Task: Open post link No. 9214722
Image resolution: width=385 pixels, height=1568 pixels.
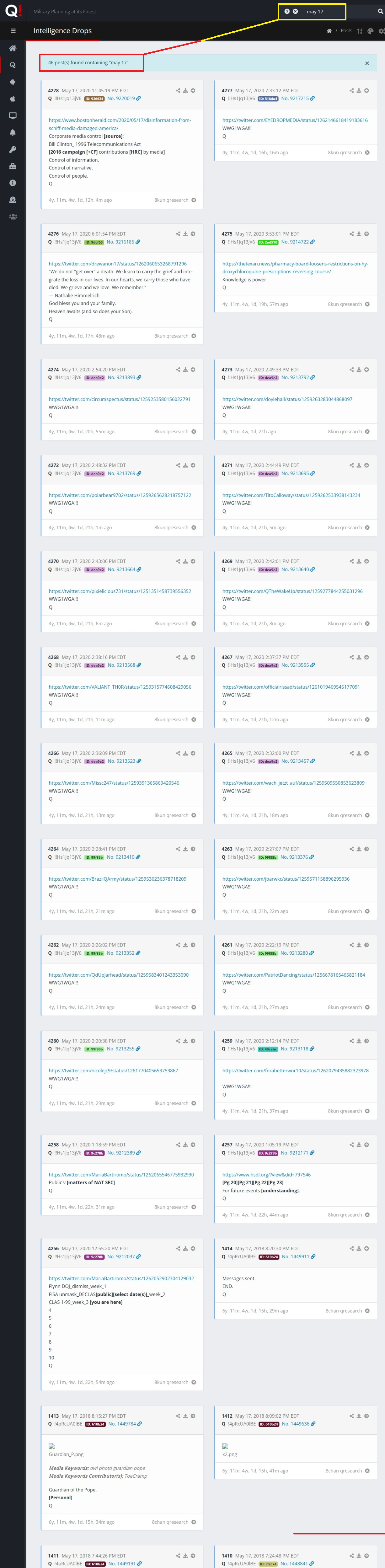Action: pos(298,242)
